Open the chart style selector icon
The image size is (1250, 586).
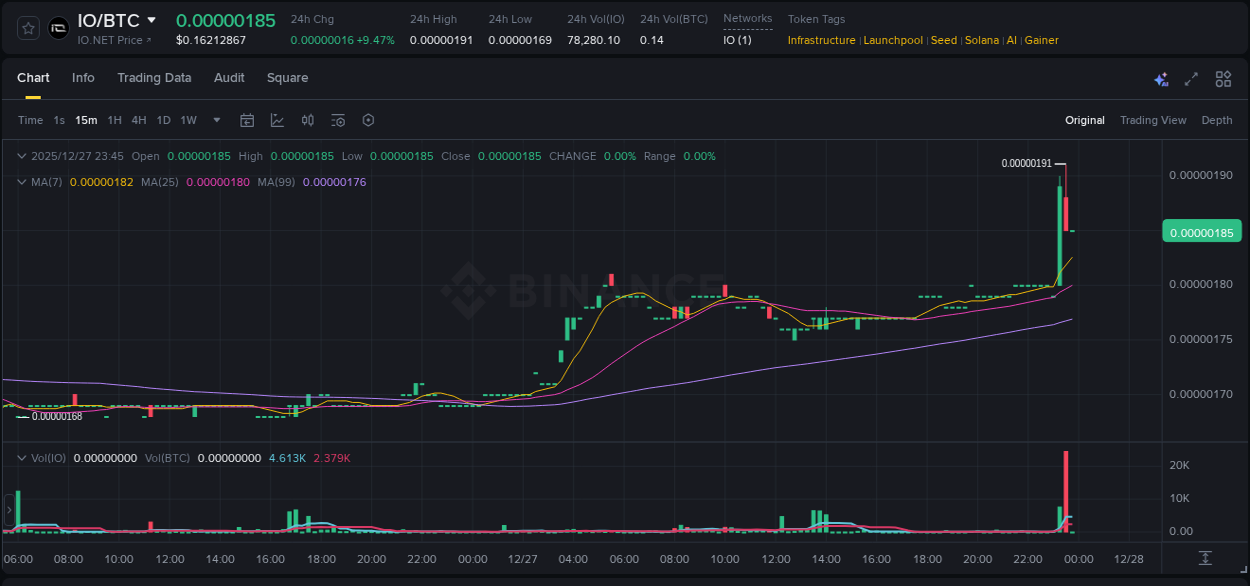pos(277,120)
